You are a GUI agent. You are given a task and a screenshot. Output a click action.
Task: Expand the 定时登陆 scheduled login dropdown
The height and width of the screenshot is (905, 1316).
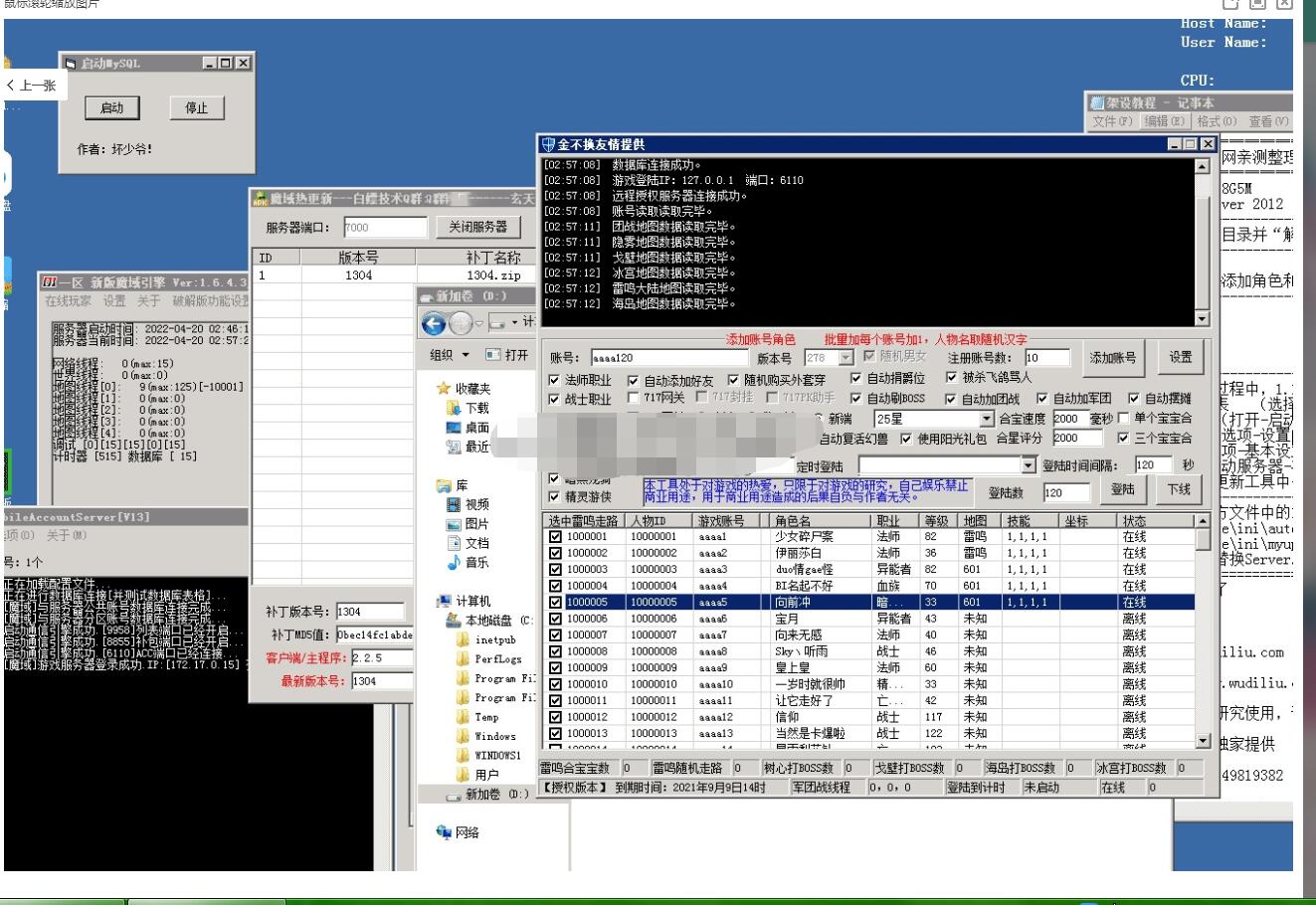(1029, 465)
